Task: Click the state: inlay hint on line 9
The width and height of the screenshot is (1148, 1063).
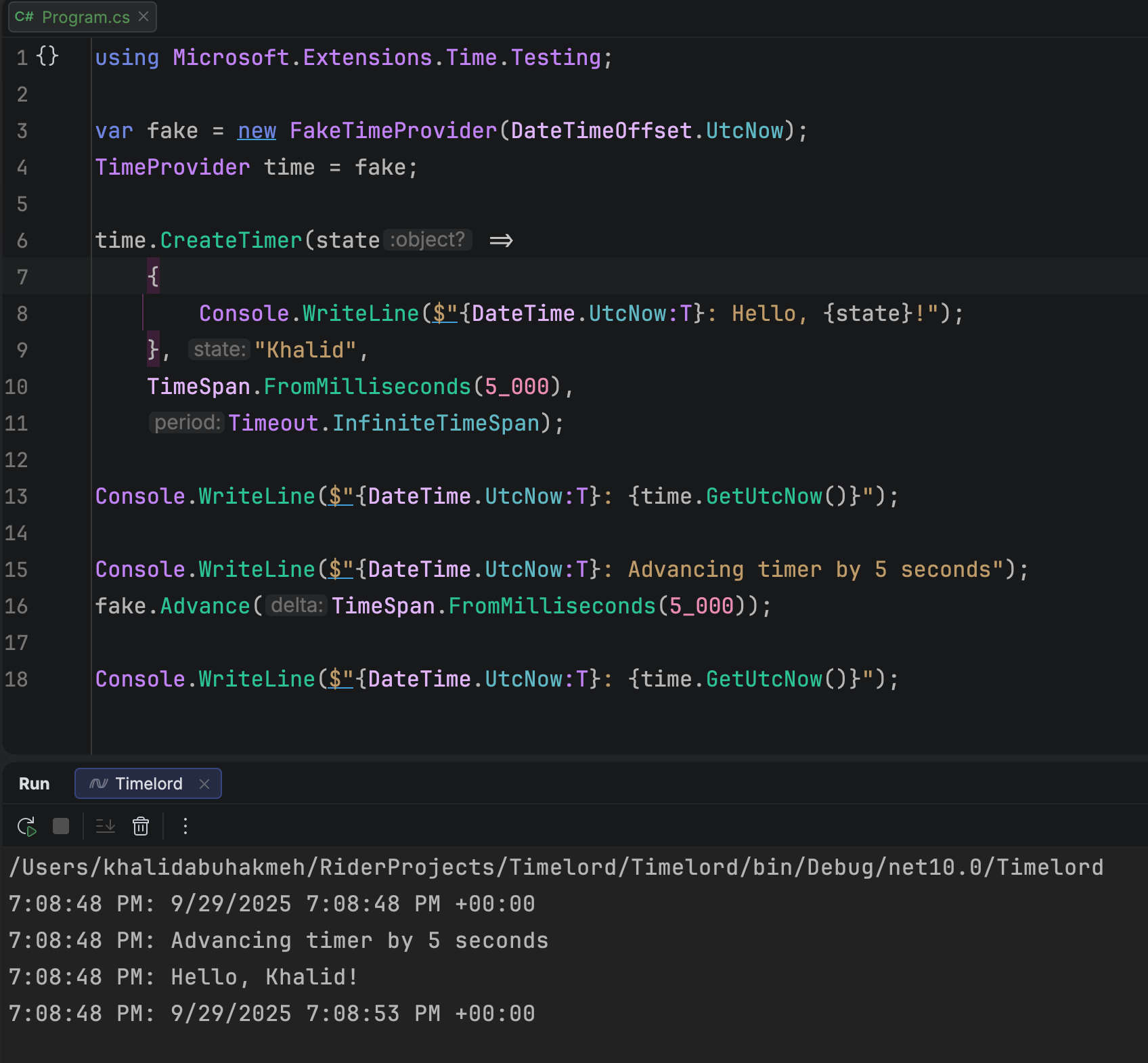Action: tap(219, 349)
